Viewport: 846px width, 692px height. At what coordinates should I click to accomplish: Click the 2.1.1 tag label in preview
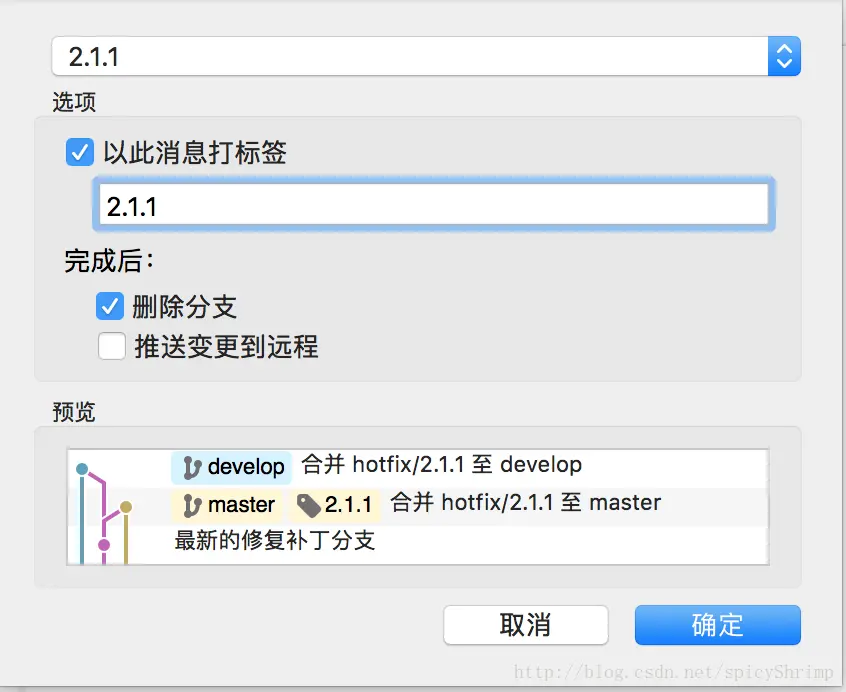(x=335, y=505)
